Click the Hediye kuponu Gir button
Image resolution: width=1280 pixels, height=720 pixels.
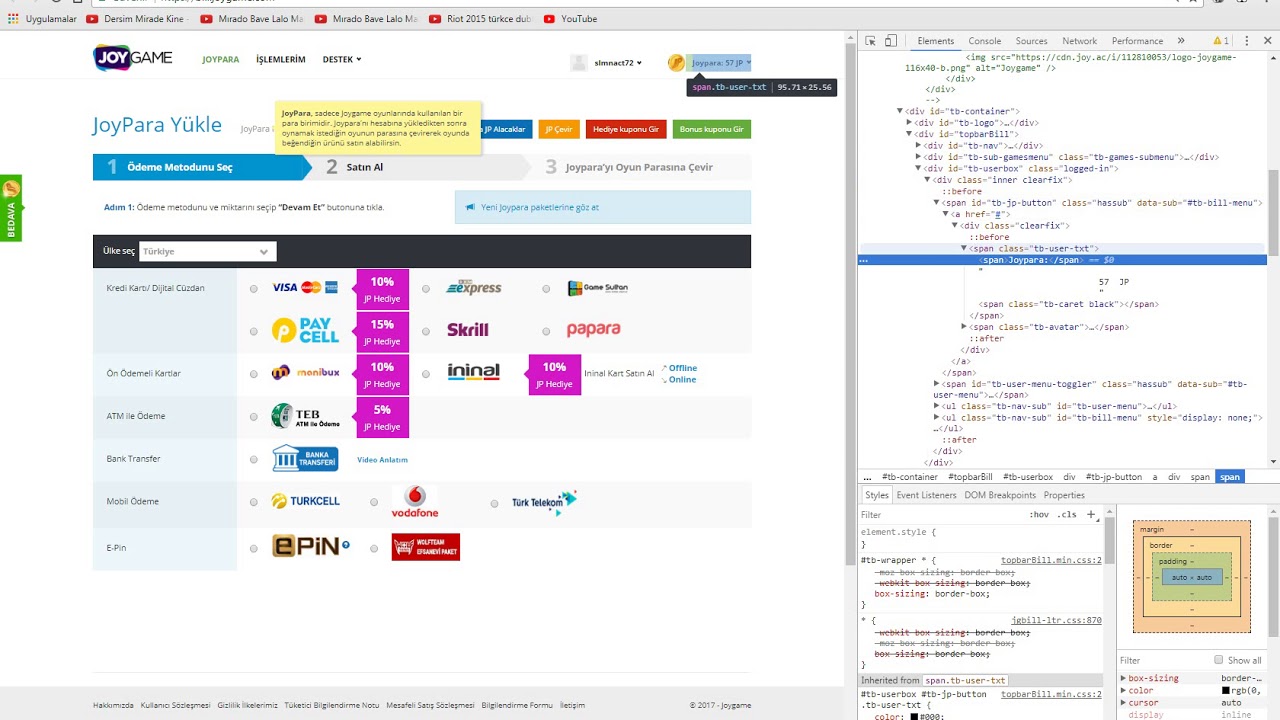(x=626, y=129)
